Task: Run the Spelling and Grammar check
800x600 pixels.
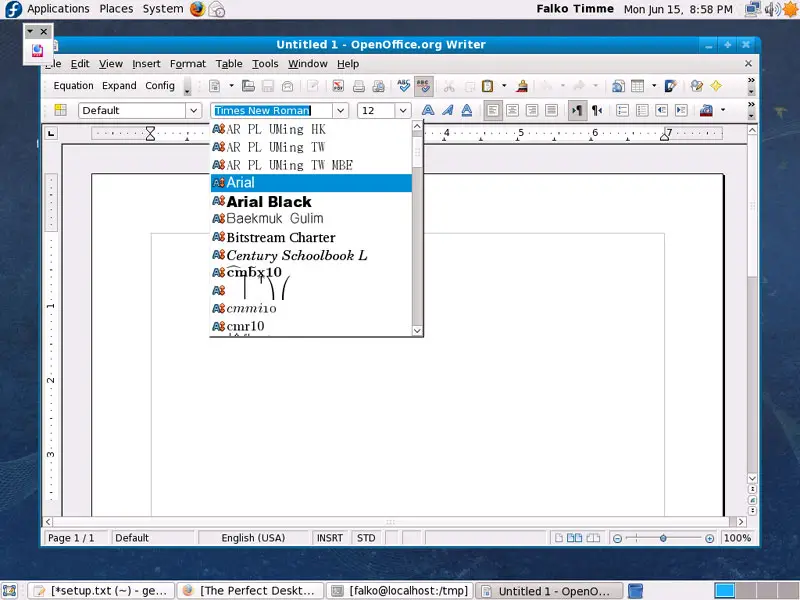Action: [x=404, y=86]
